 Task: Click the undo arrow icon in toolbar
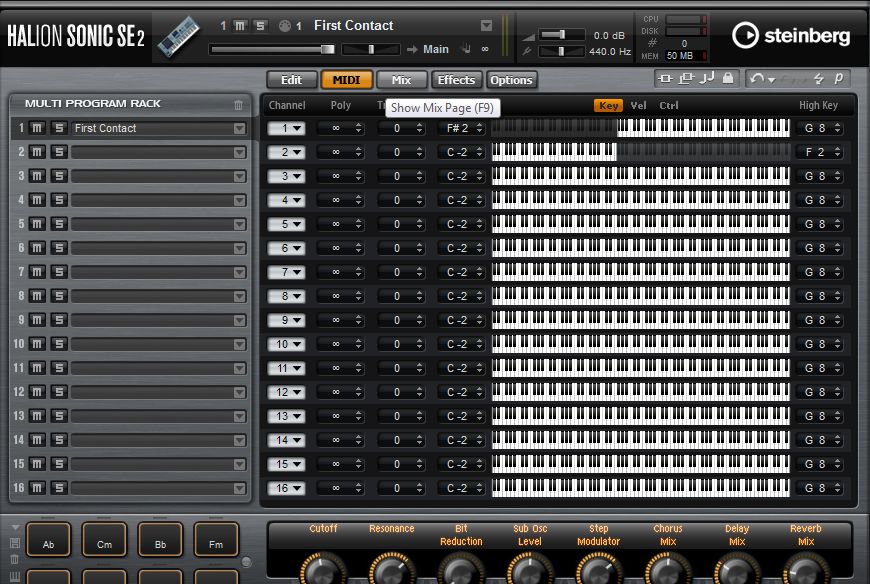point(758,78)
